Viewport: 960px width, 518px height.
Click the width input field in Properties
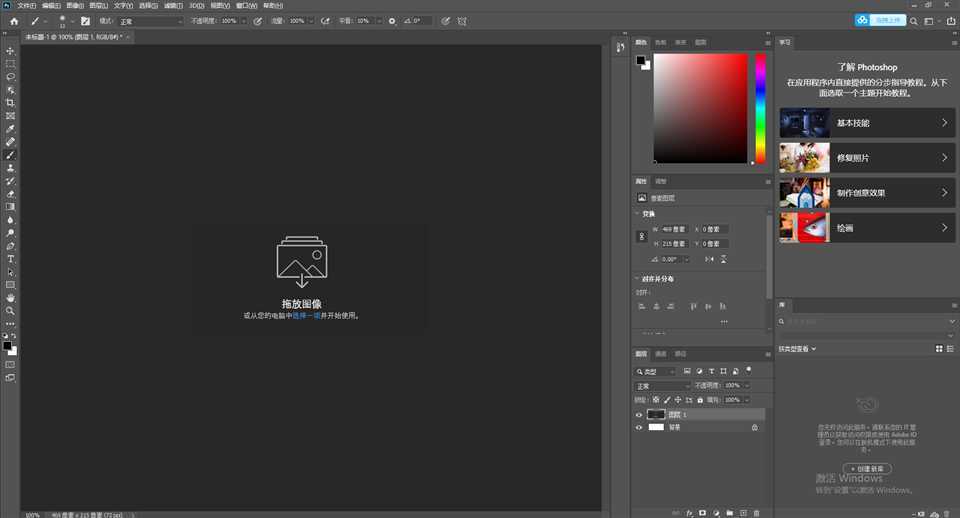click(x=673, y=229)
